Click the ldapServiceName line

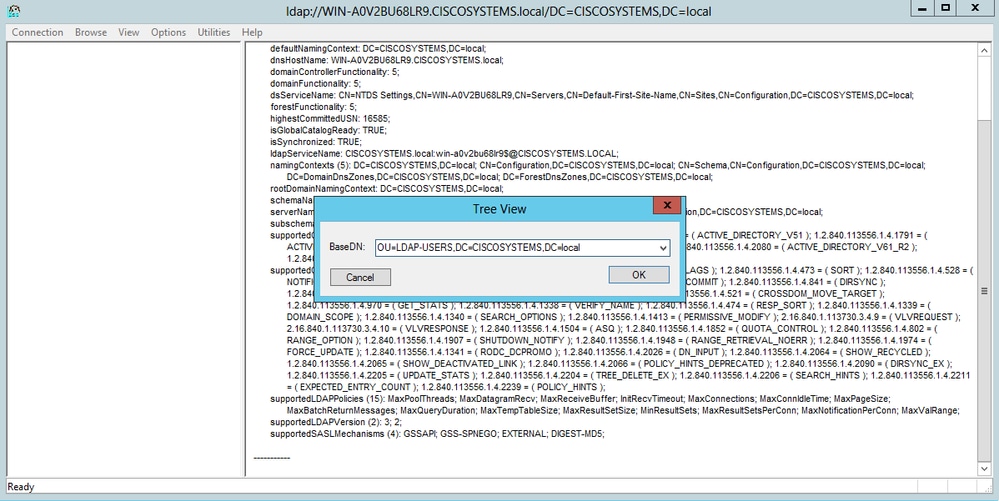(x=444, y=154)
